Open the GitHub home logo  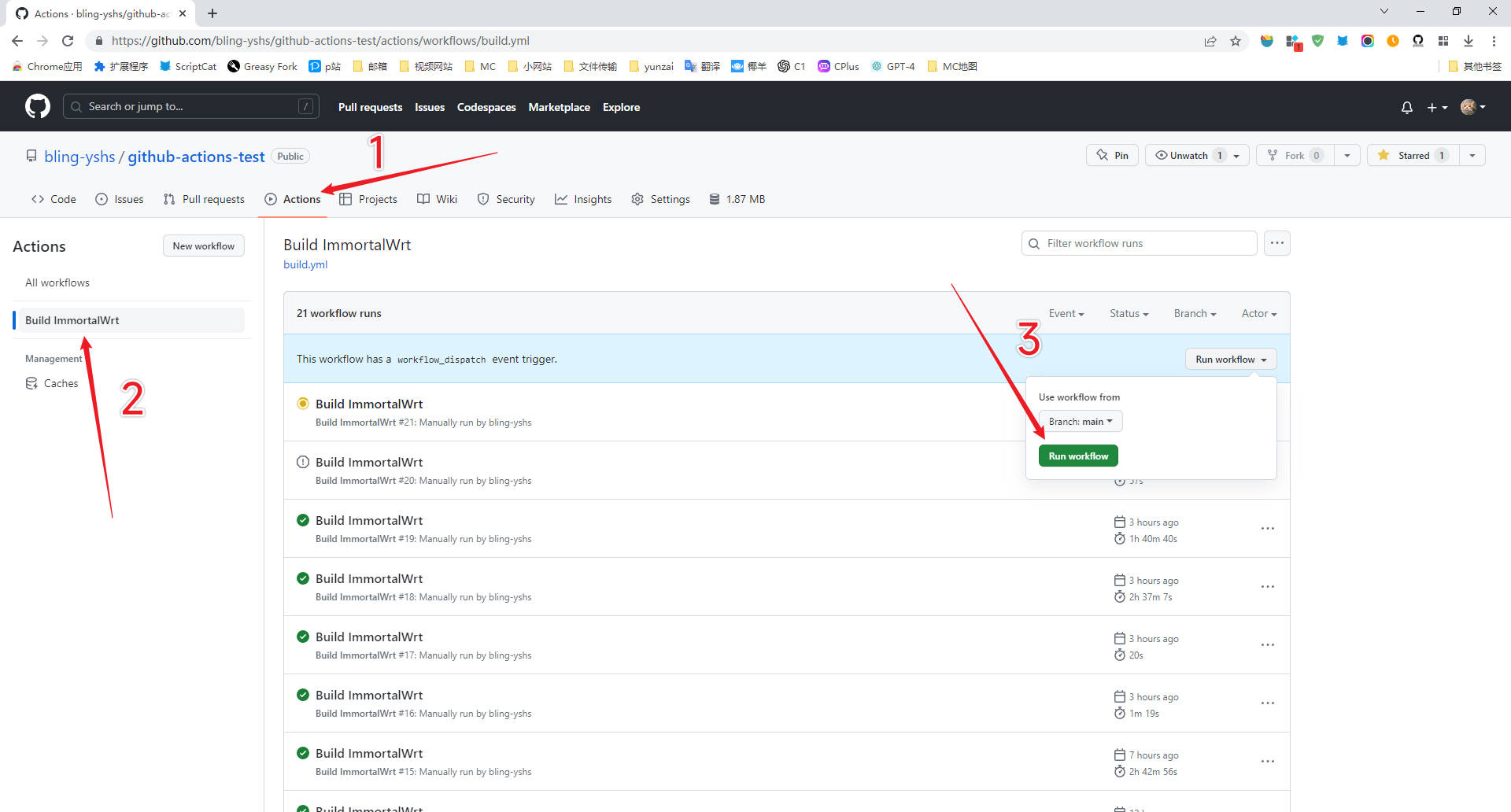click(38, 106)
